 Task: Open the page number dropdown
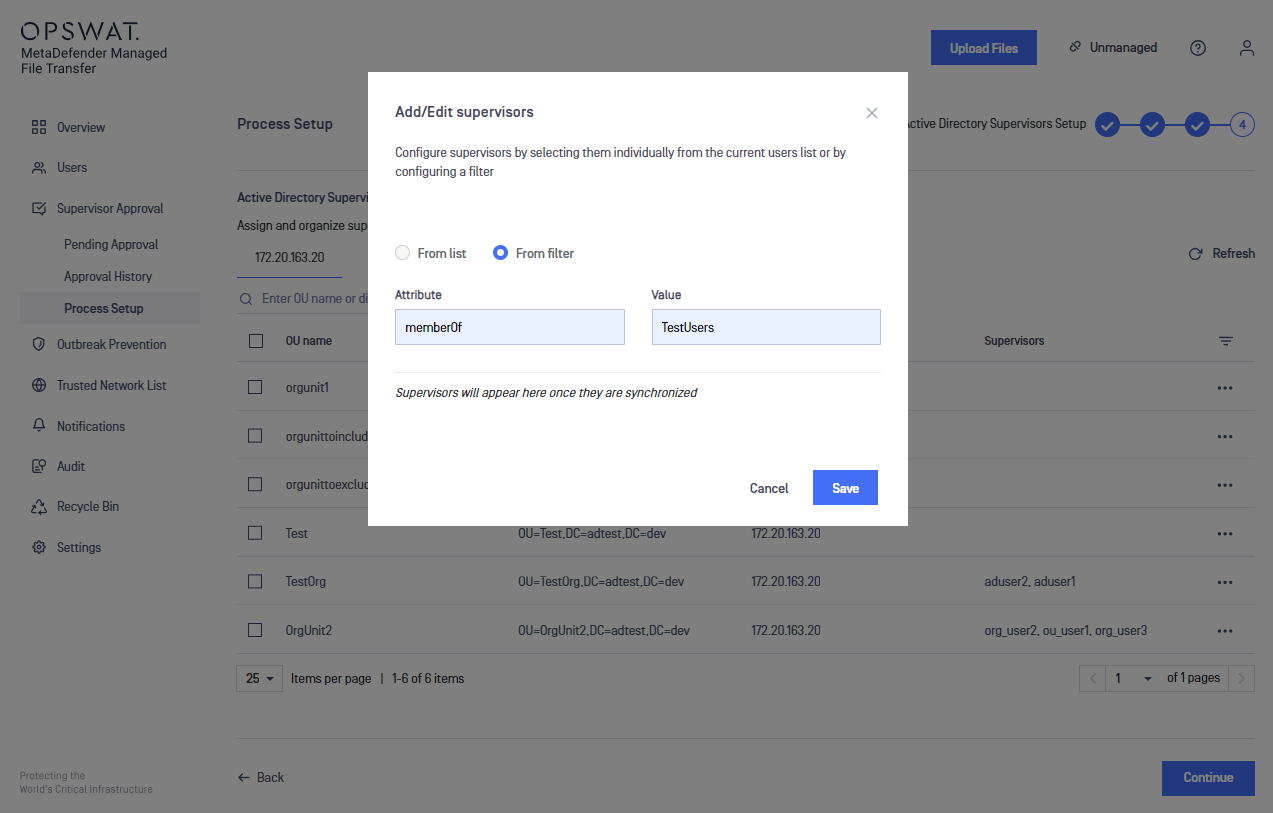click(1134, 678)
